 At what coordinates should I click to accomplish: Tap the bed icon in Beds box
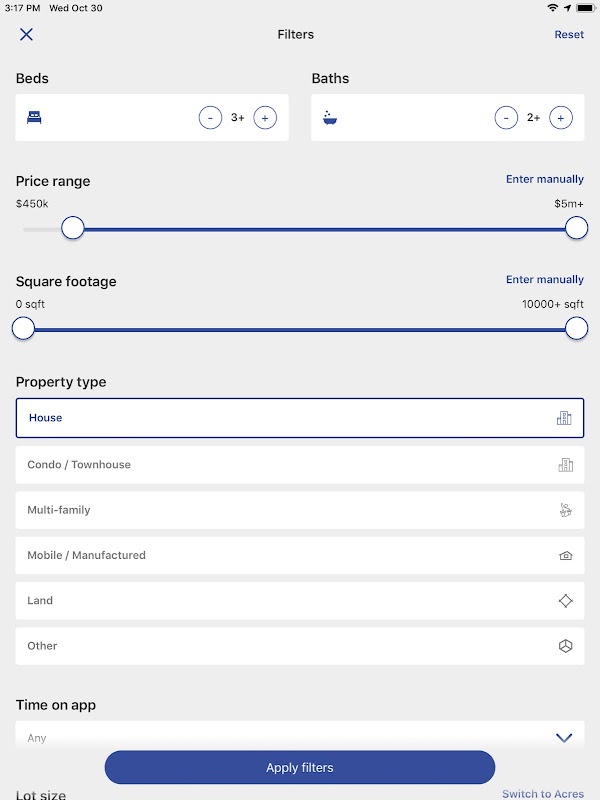pos(34,118)
